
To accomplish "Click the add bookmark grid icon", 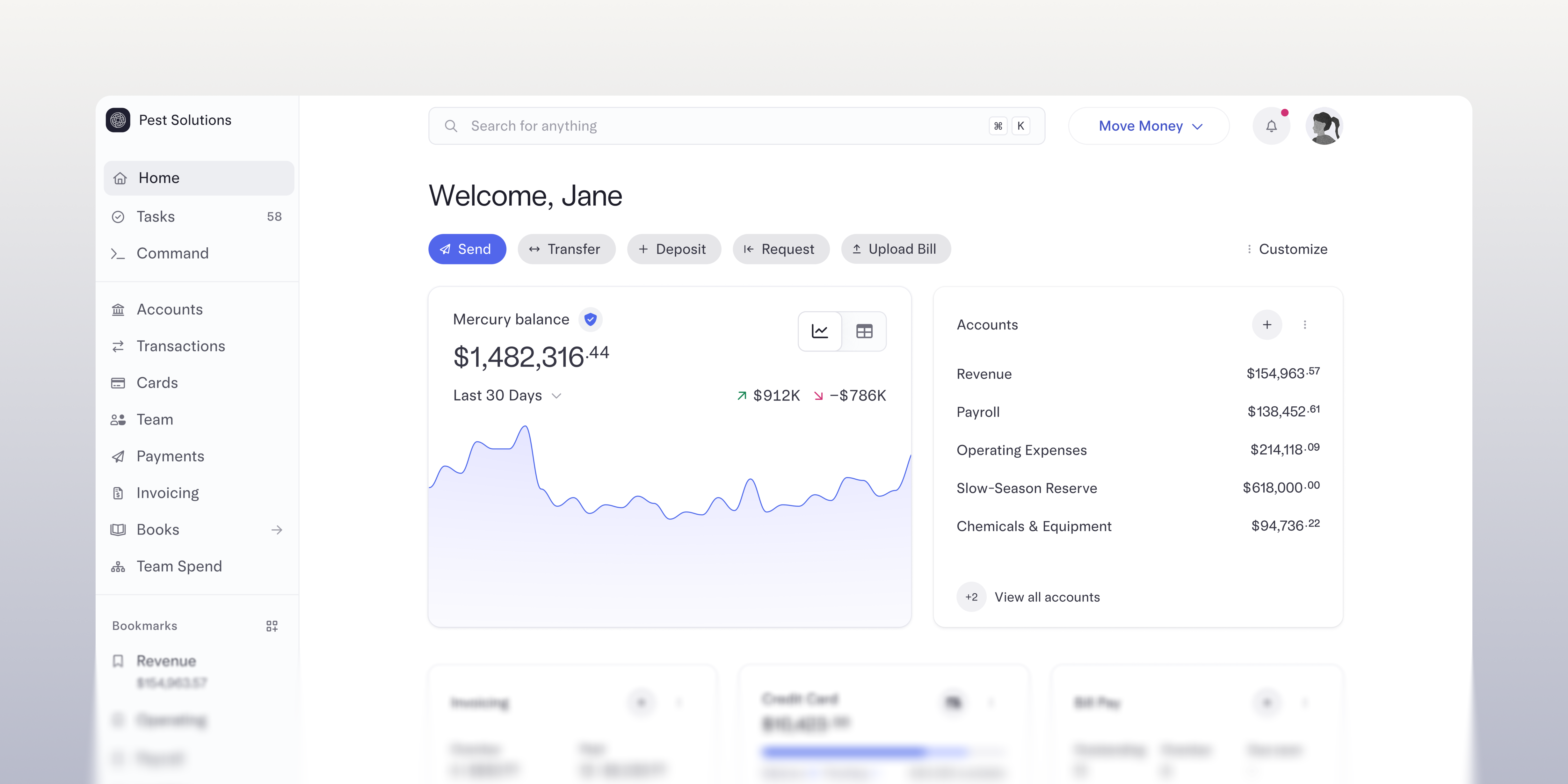I will click(x=272, y=626).
